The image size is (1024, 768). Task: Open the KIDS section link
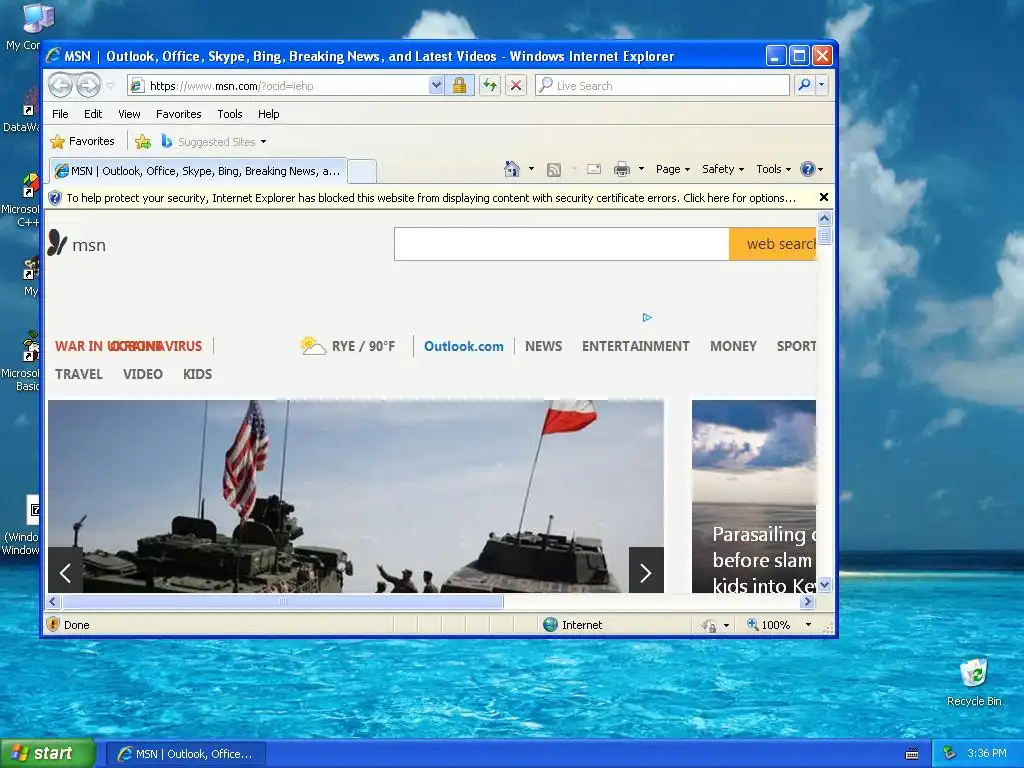197,374
